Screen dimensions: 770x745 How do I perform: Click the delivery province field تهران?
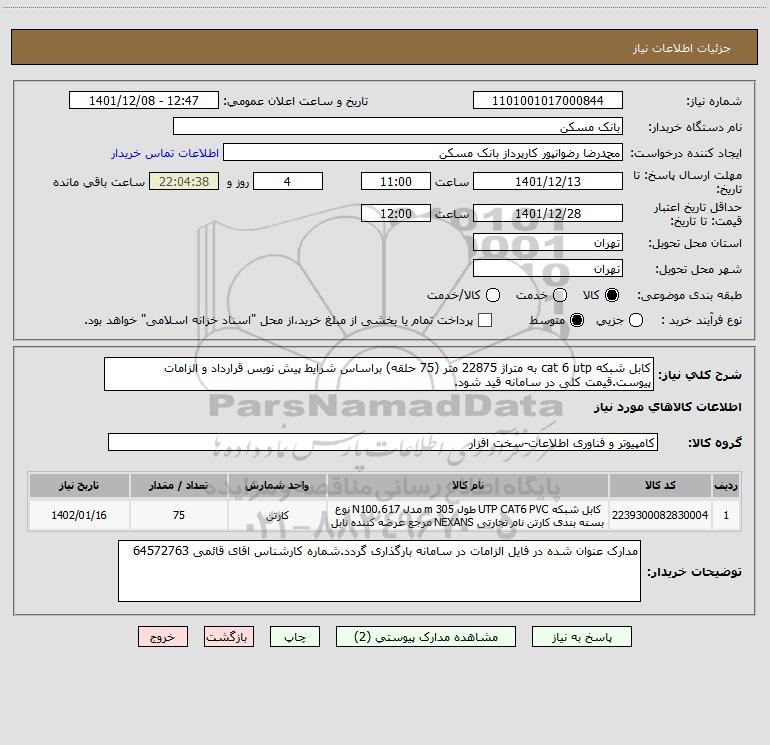tap(548, 243)
